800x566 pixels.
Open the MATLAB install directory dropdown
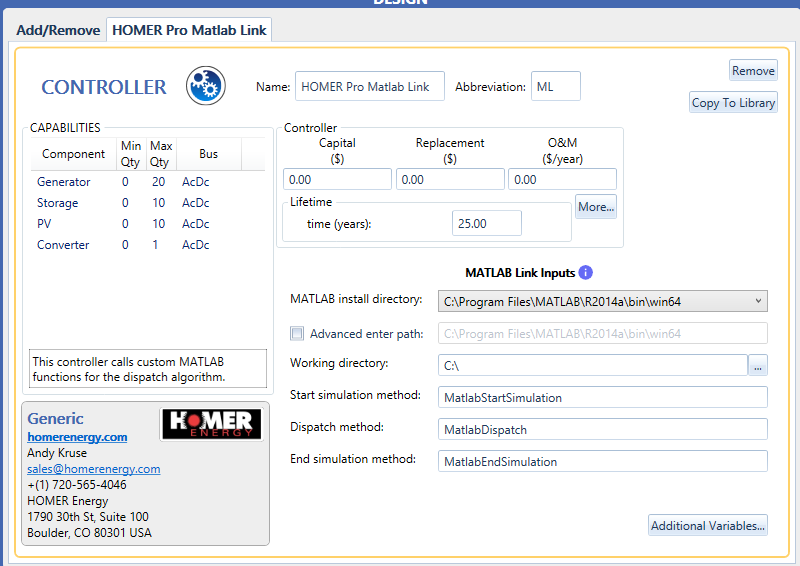[603, 301]
